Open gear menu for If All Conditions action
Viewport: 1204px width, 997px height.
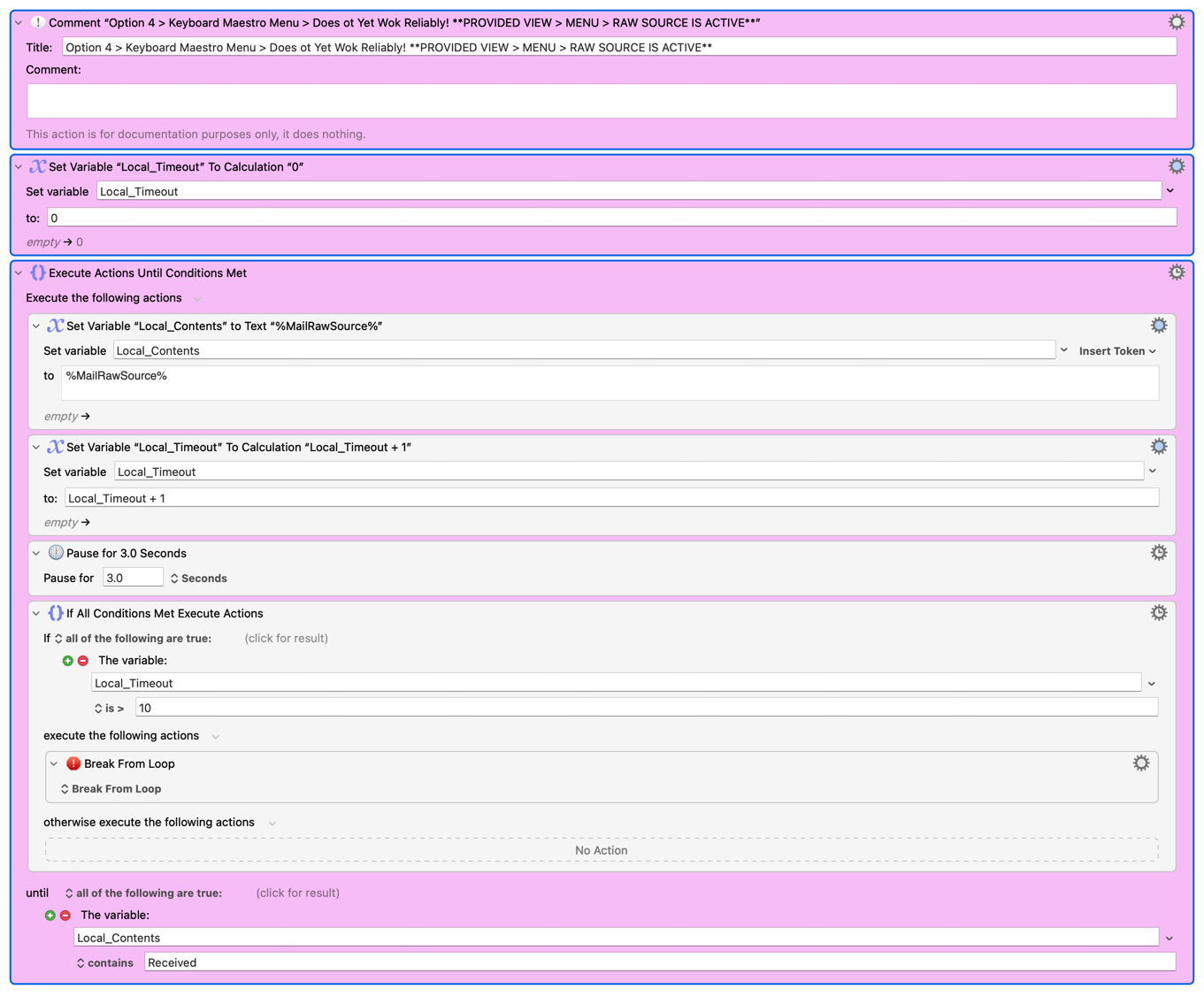(1158, 613)
